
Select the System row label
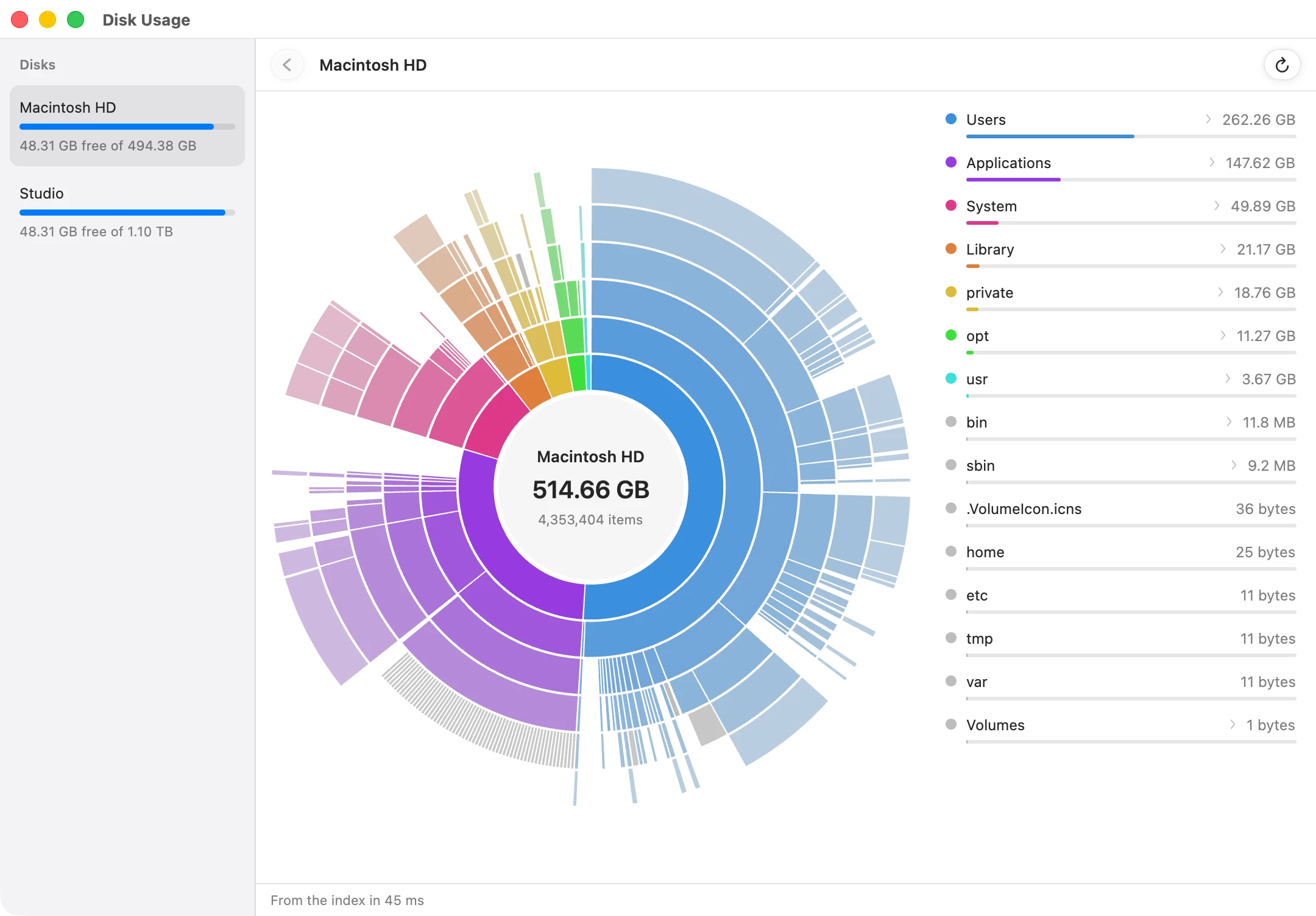point(991,206)
